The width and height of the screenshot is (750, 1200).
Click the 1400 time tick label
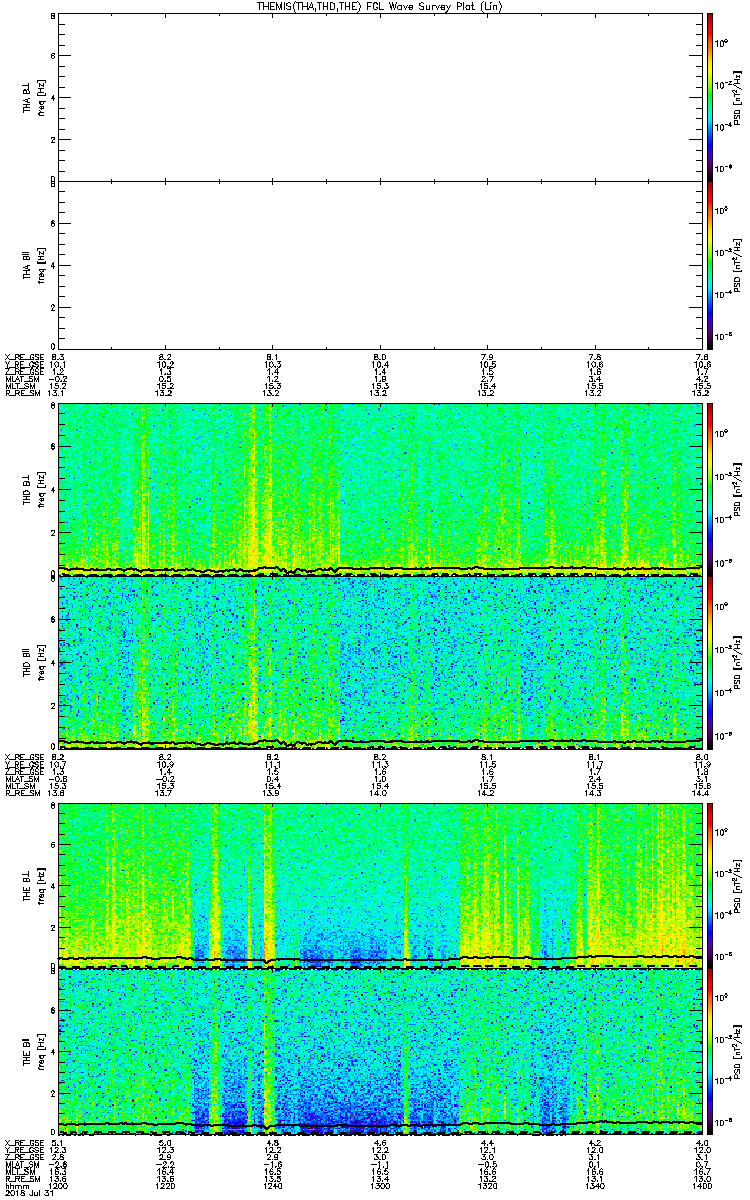(x=702, y=1184)
